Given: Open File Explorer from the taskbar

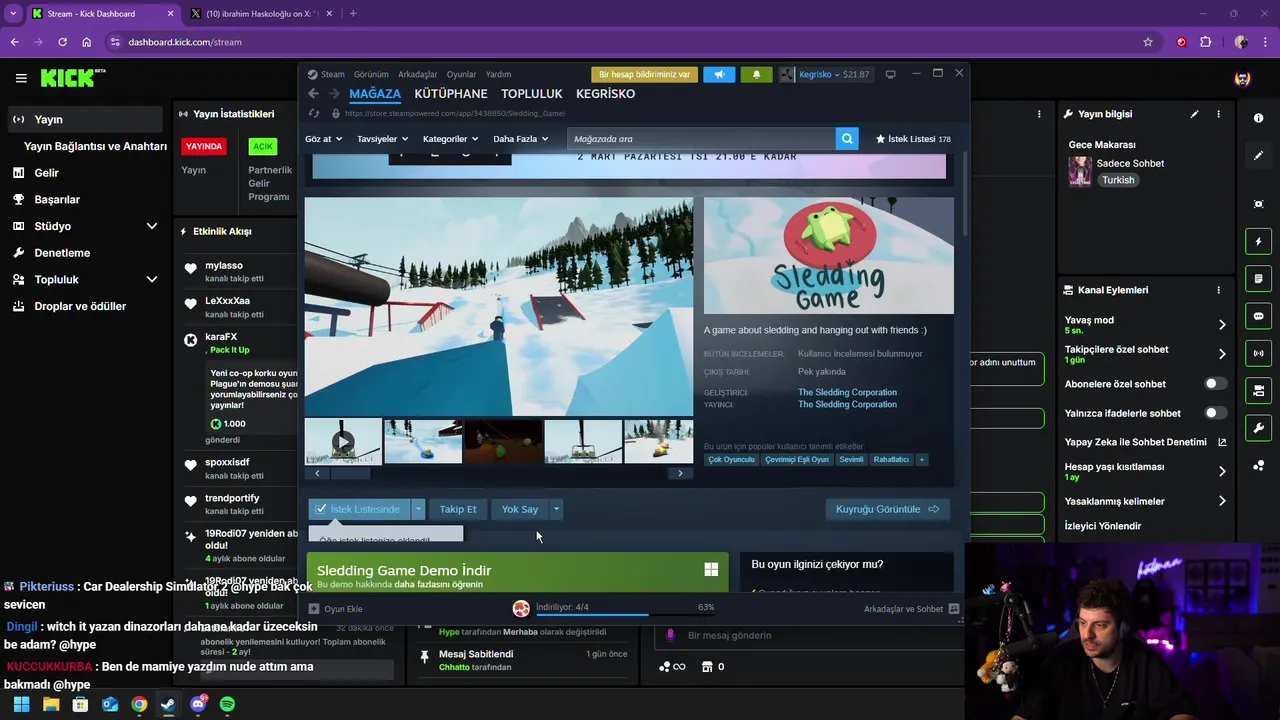Looking at the screenshot, I should point(51,704).
